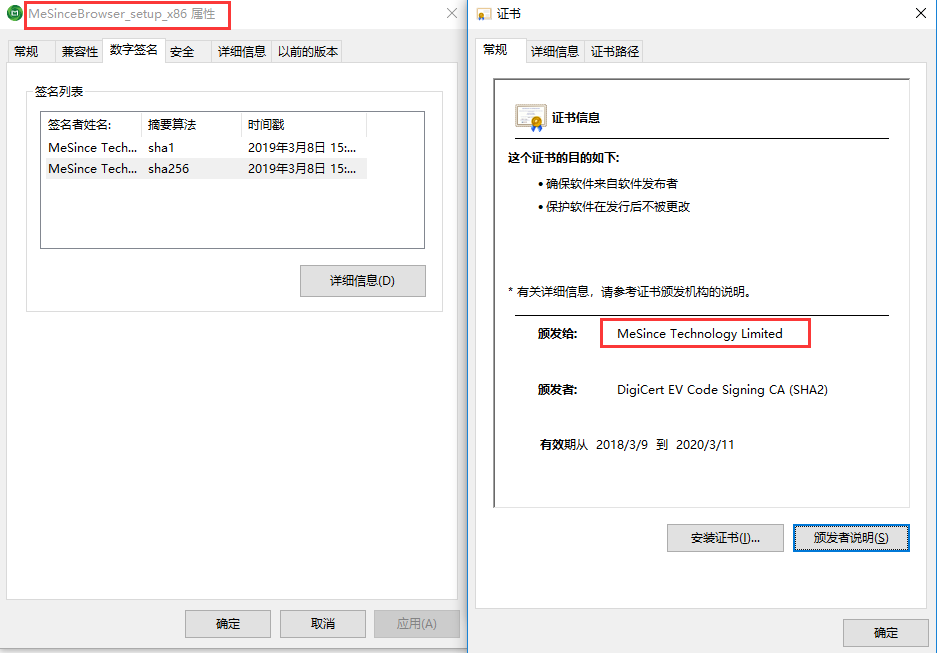Click the green installer icon in properties title bar

15,15
